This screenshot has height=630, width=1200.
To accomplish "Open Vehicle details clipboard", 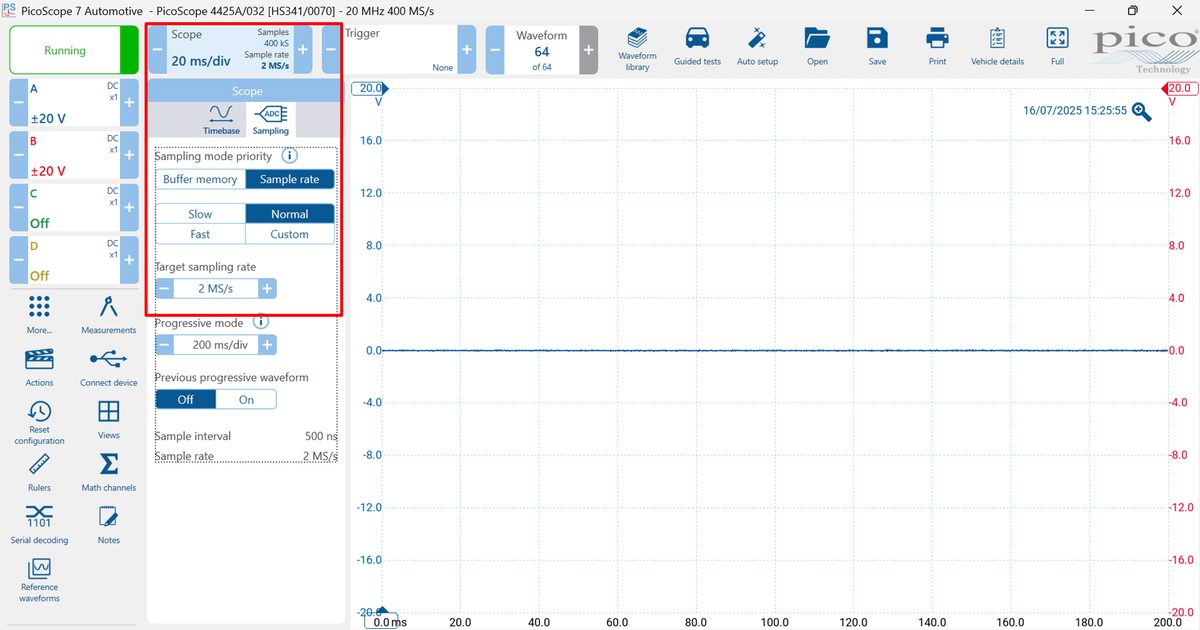I will 997,48.
